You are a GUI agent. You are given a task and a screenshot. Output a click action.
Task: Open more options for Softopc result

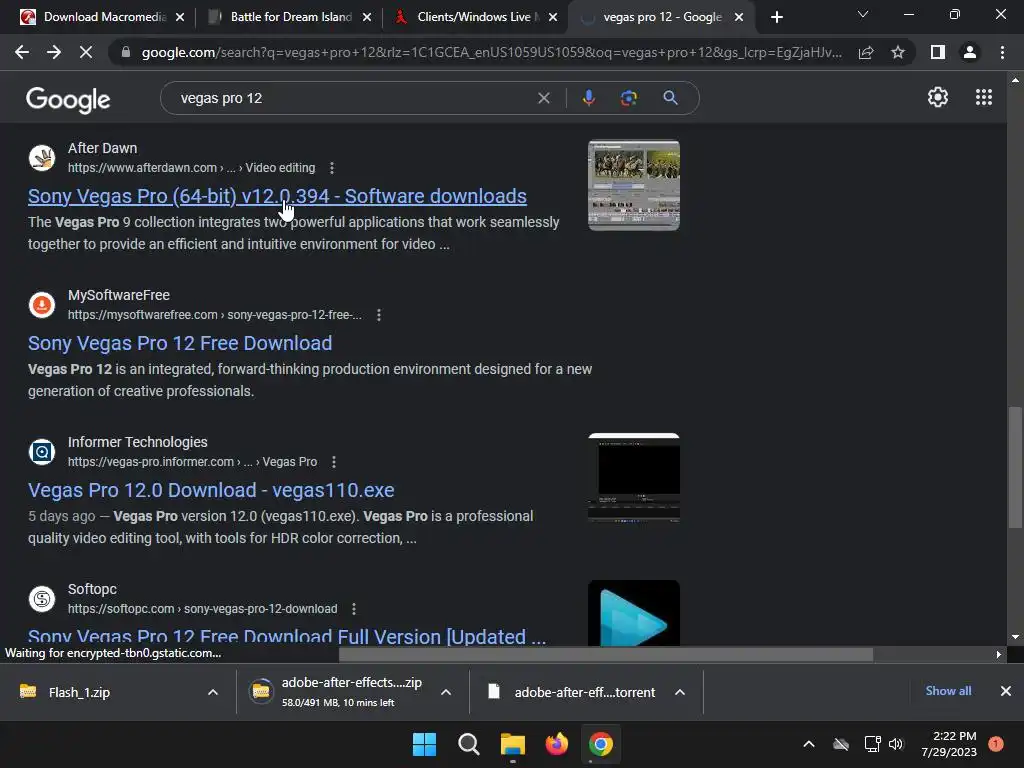tap(354, 609)
